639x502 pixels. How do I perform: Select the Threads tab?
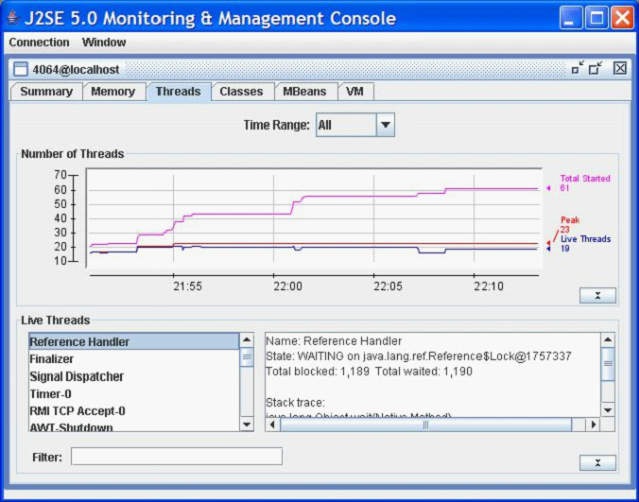point(178,92)
